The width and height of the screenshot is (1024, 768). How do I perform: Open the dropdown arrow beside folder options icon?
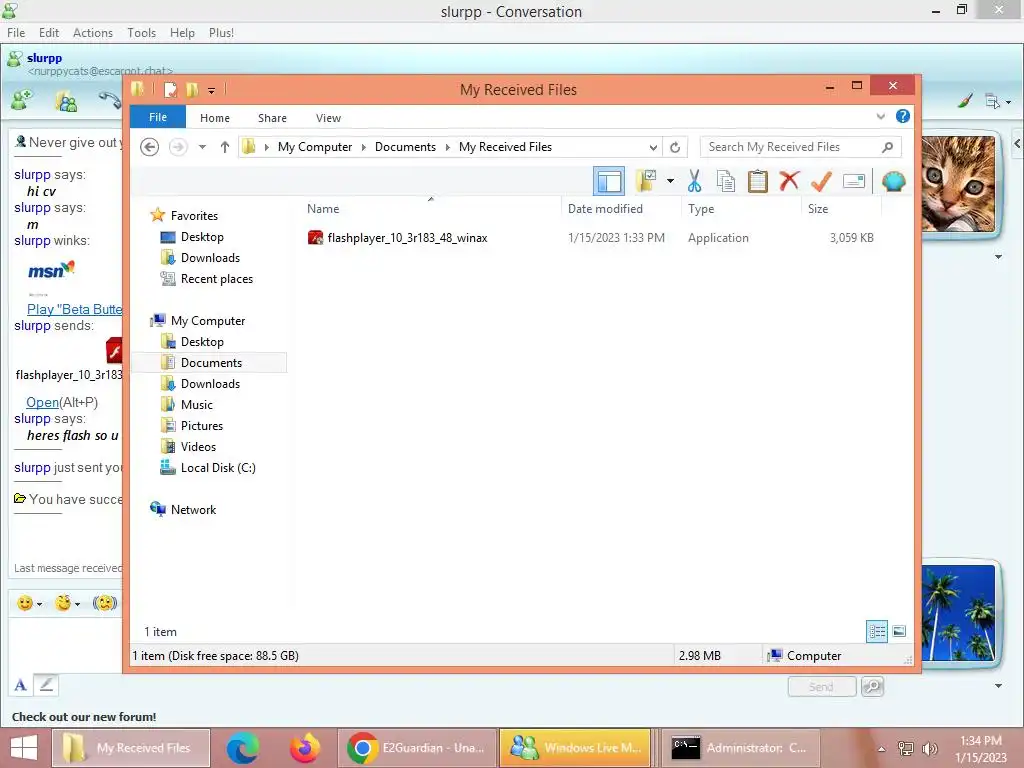click(x=671, y=181)
